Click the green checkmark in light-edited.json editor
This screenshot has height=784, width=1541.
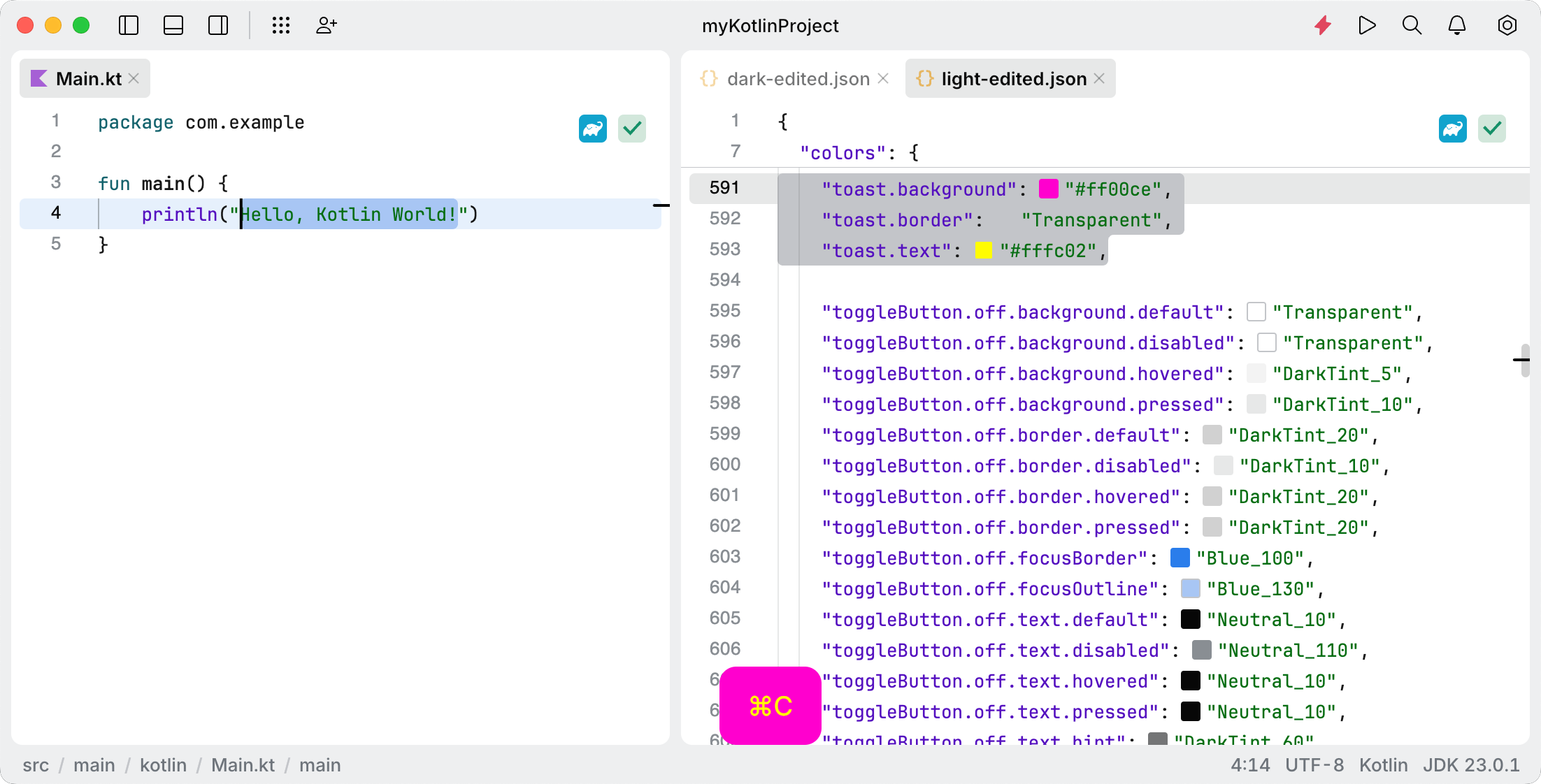point(1492,129)
